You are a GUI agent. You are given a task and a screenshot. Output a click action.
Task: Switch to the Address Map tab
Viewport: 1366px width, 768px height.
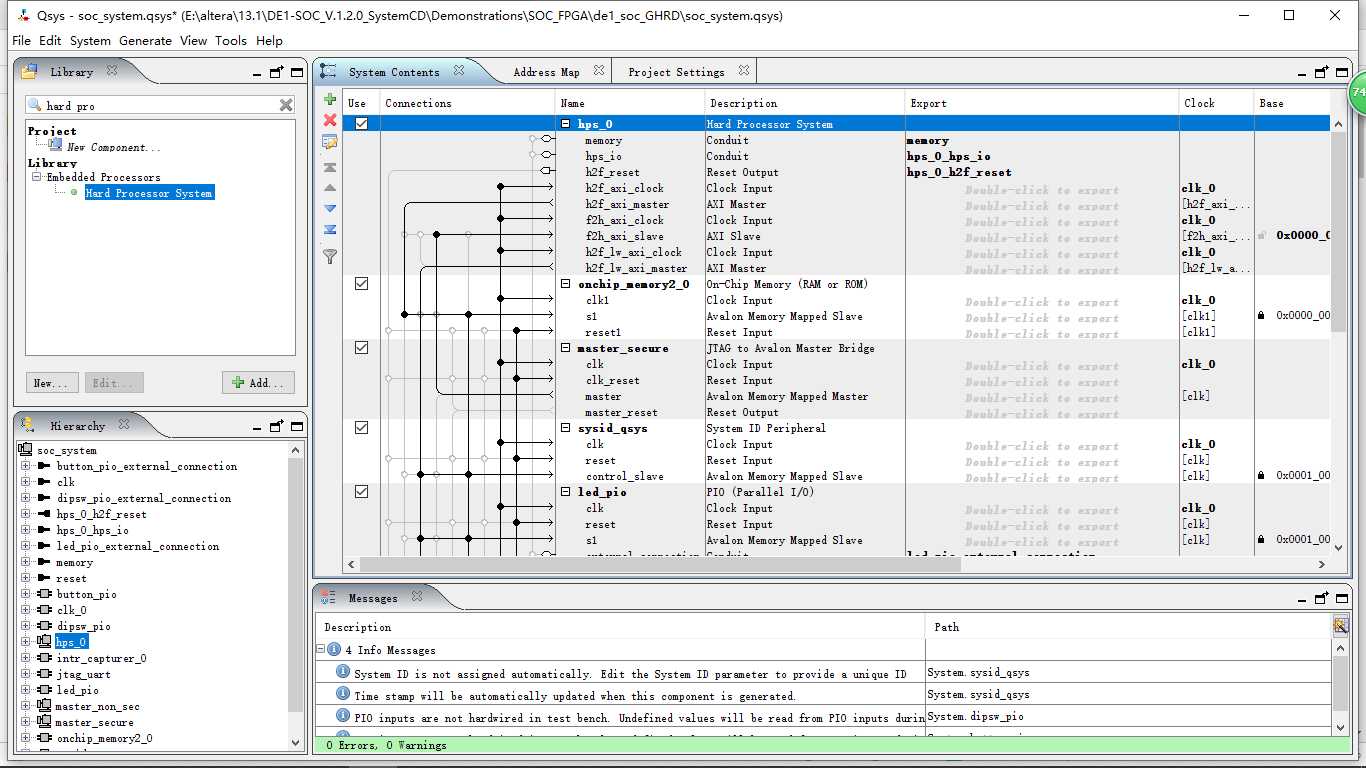[546, 72]
